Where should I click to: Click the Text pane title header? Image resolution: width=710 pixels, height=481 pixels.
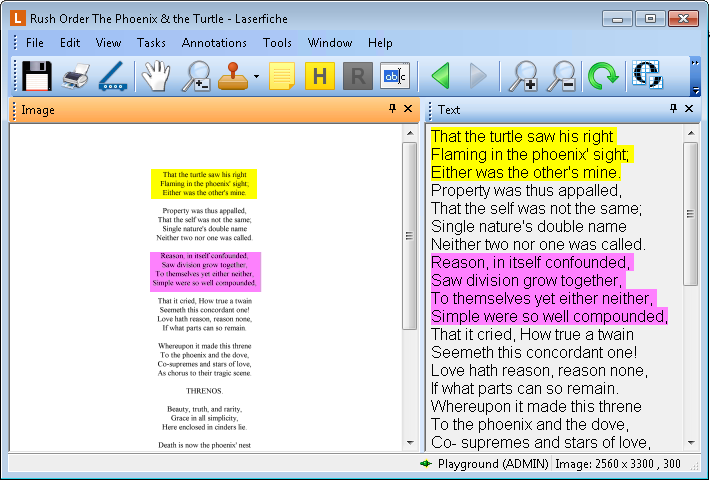point(561,110)
